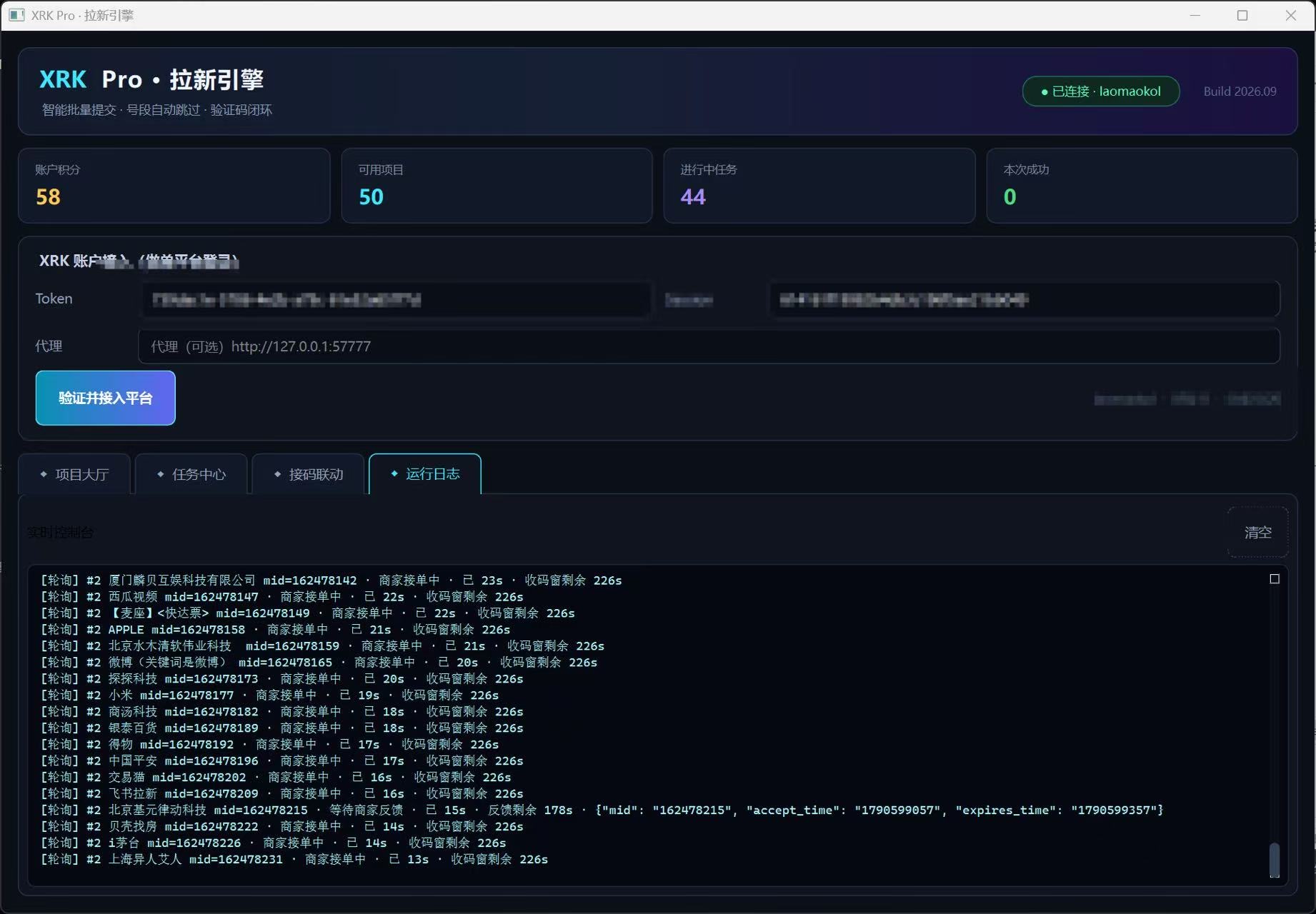
Task: Click the log line for 小米 mid=162478177
Action: coord(270,695)
